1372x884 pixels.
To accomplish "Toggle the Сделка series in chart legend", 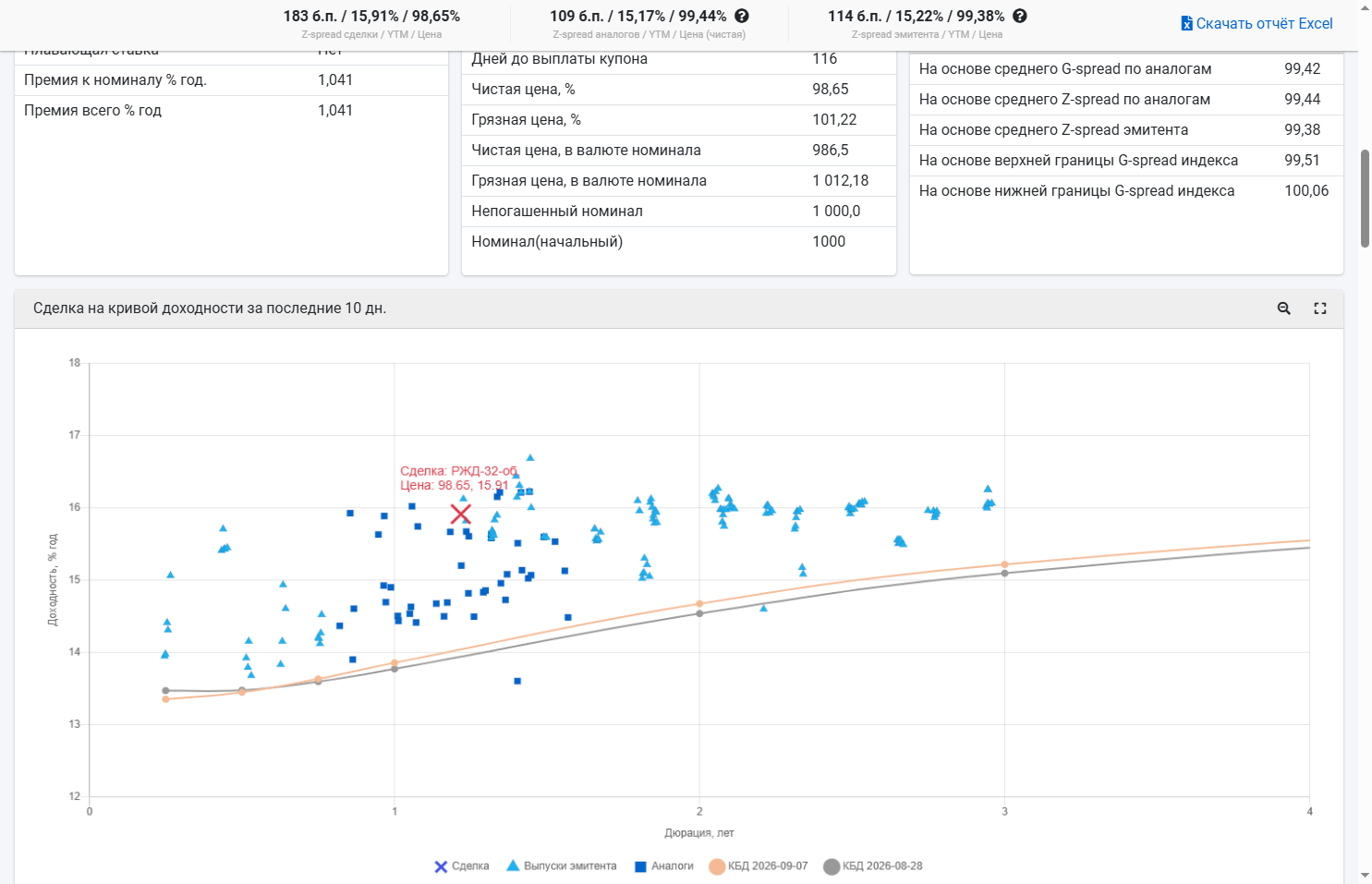I will click(x=462, y=866).
